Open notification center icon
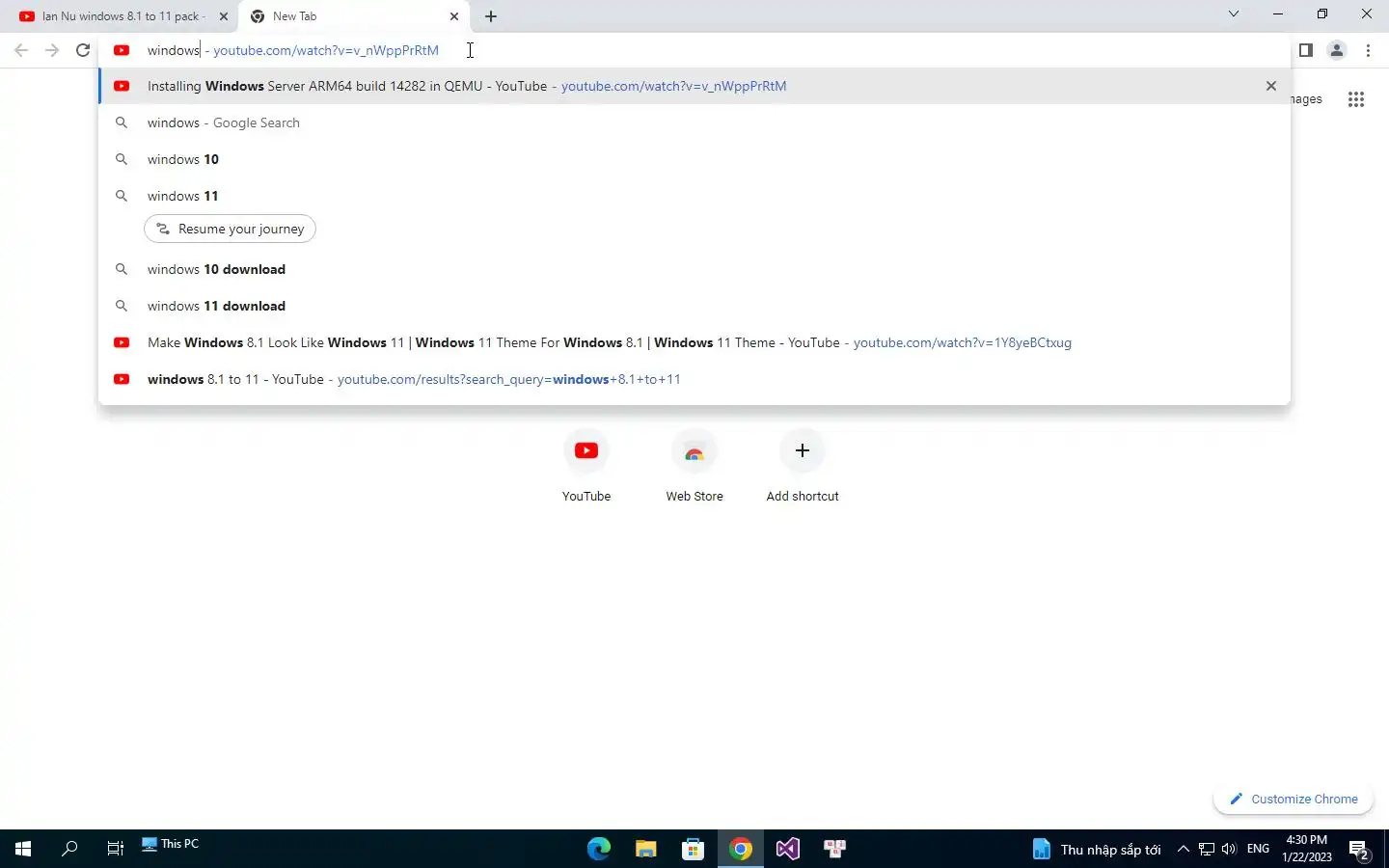Image resolution: width=1389 pixels, height=868 pixels. point(1360,850)
